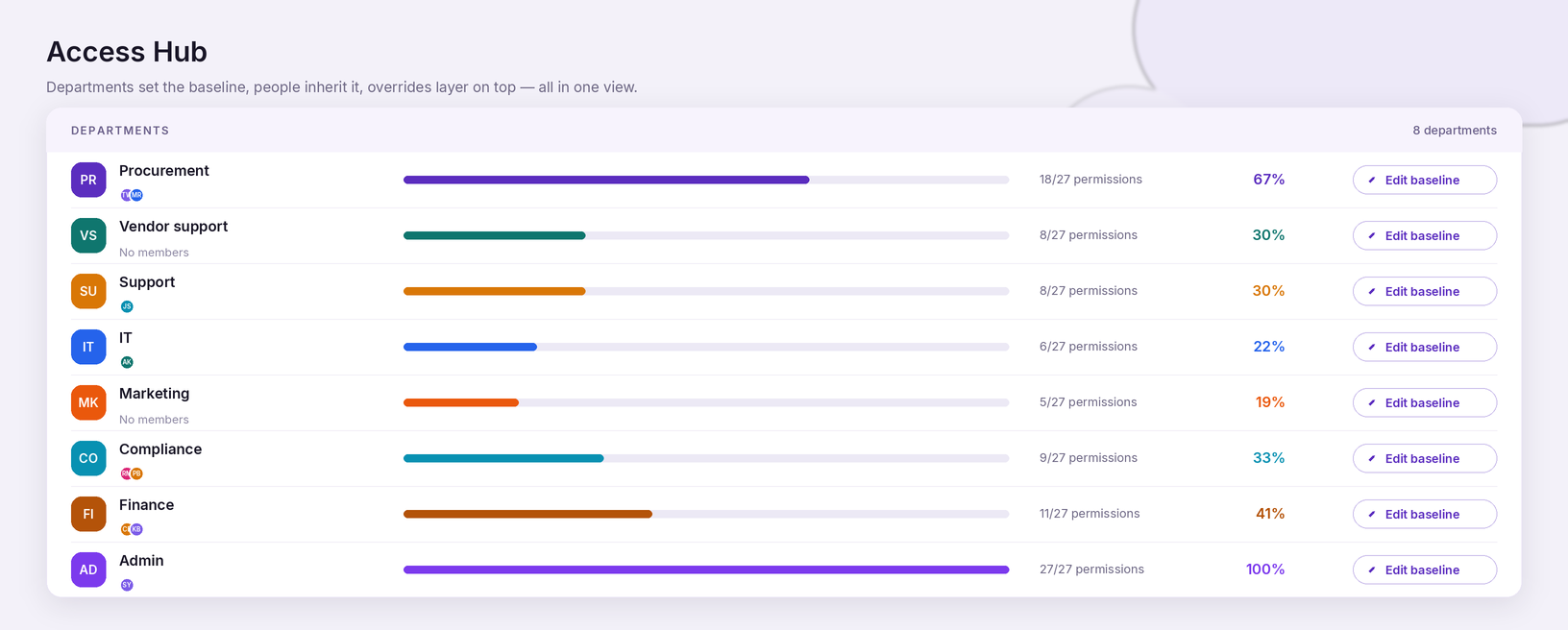The height and width of the screenshot is (630, 1568).
Task: Click '11/27 permissions' text
Action: (1090, 514)
